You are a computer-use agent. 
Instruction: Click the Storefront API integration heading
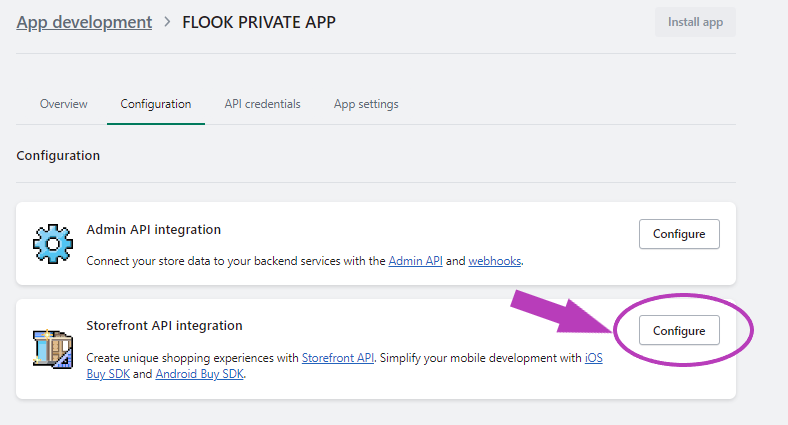pyautogui.click(x=164, y=326)
